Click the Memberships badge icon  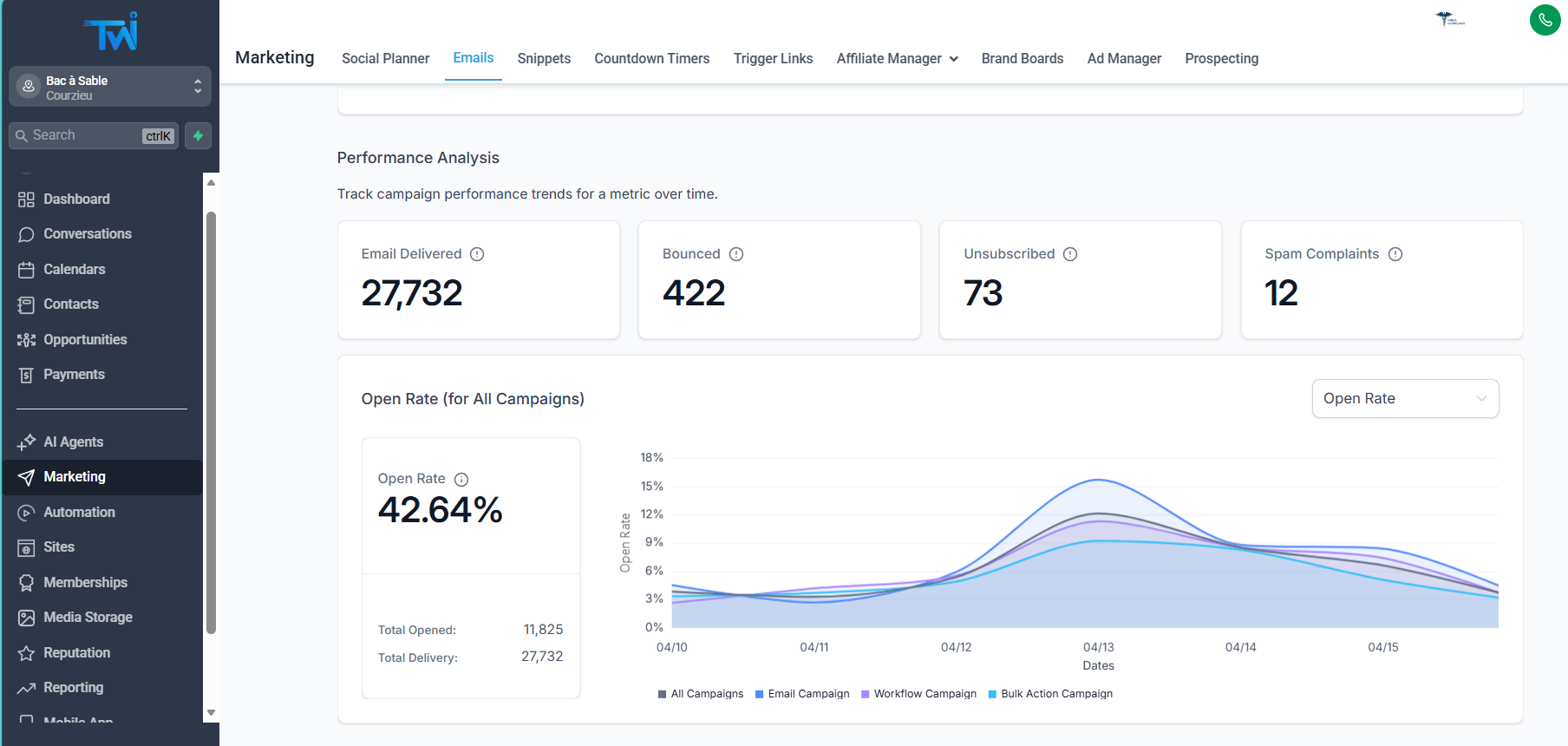(26, 583)
